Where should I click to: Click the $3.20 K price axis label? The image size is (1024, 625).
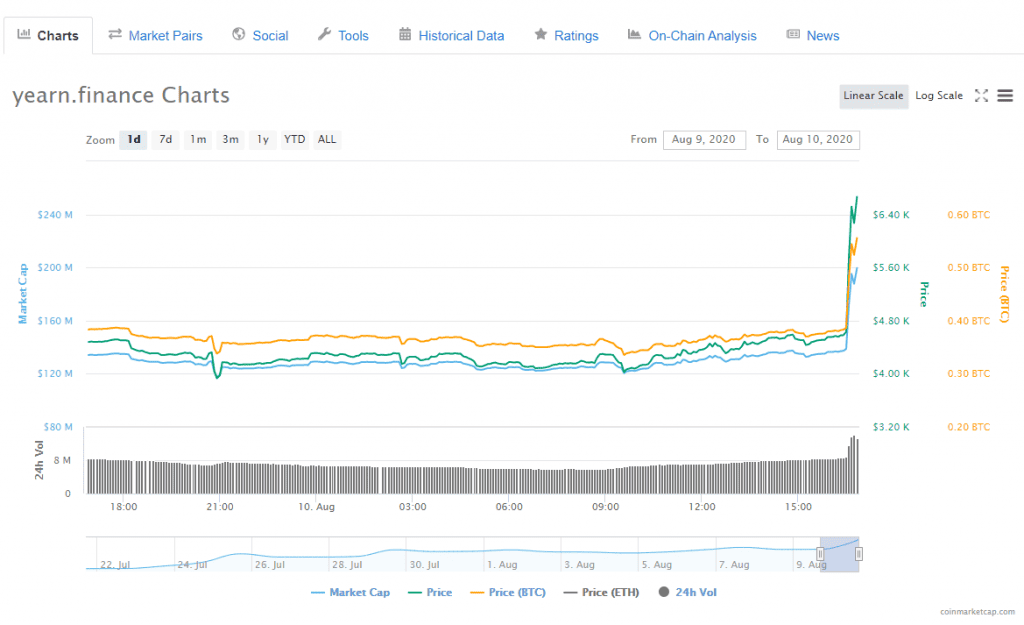coord(891,427)
